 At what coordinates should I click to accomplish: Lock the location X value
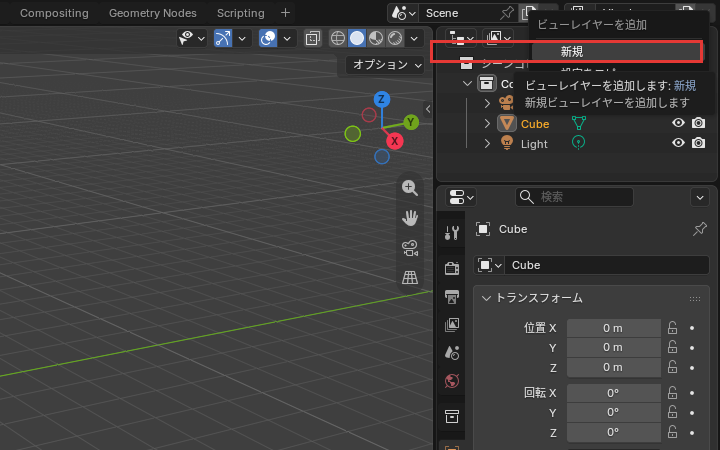click(x=672, y=328)
